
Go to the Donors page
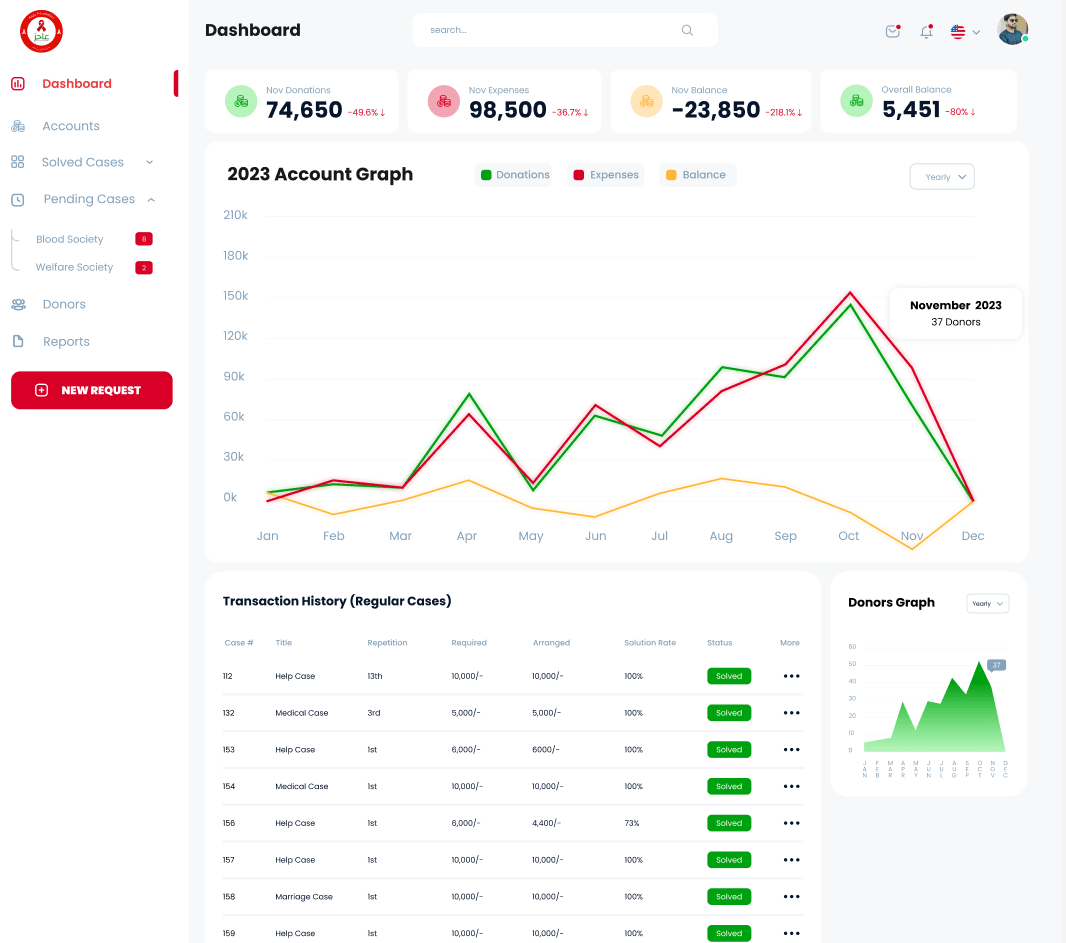pos(64,304)
